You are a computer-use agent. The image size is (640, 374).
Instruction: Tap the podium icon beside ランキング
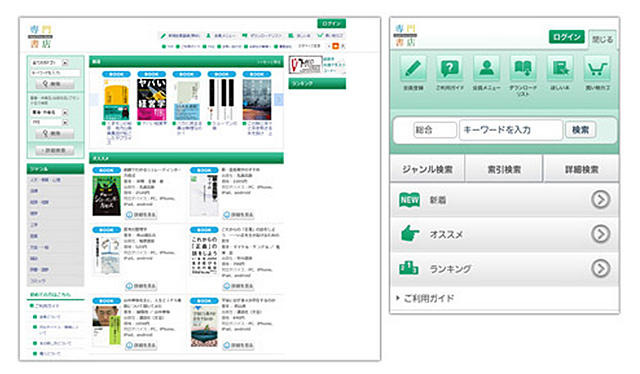point(409,268)
